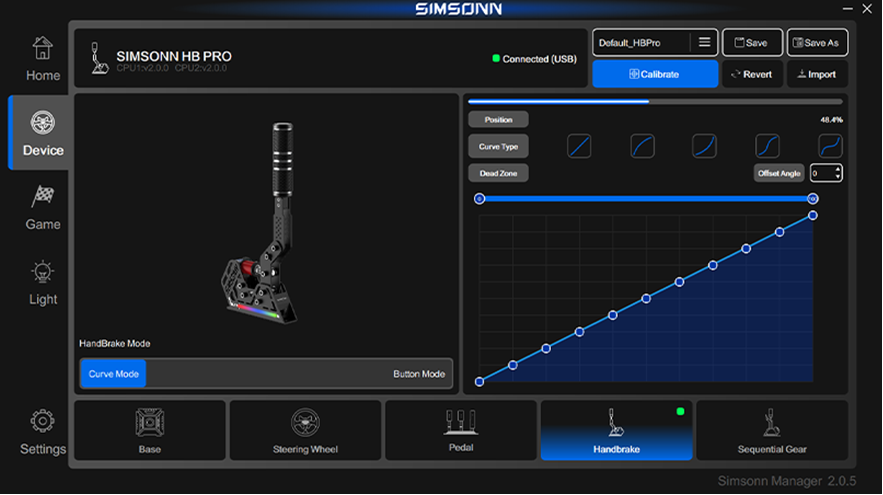Close the Simsonn Manager window
Image resolution: width=883 pixels, height=495 pixels.
point(867,8)
